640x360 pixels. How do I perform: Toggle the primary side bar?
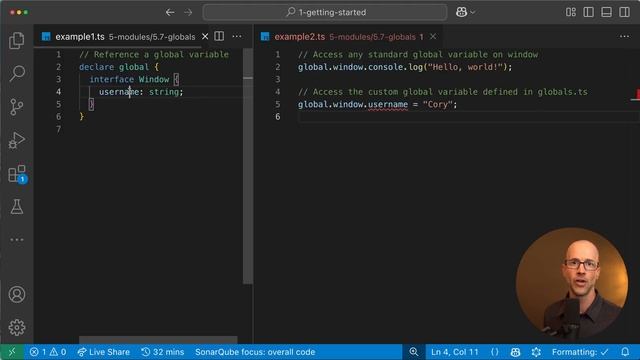[x=589, y=12]
